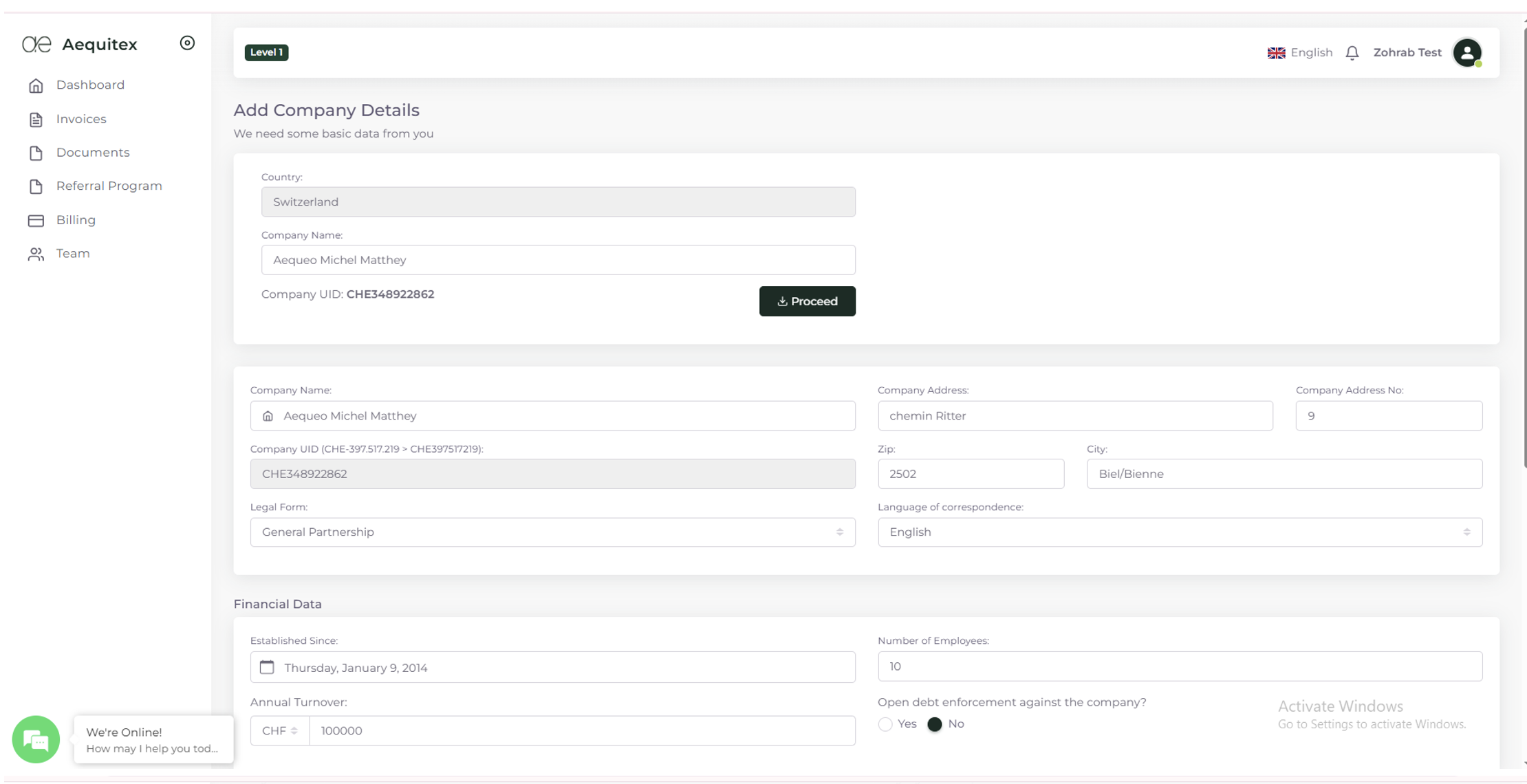1527x784 pixels.
Task: Select No for open debt enforcement
Action: [x=934, y=724]
